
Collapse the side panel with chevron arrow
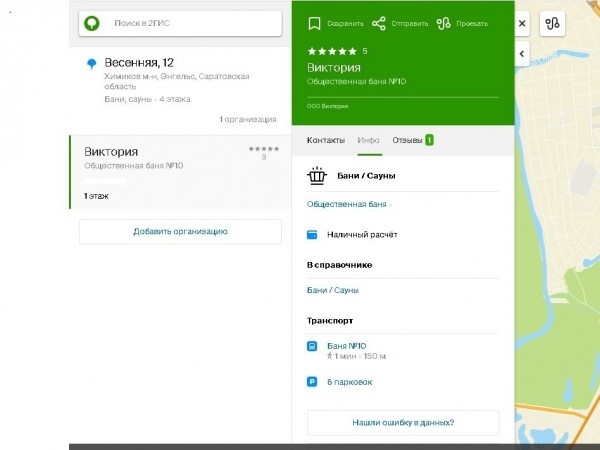click(522, 54)
